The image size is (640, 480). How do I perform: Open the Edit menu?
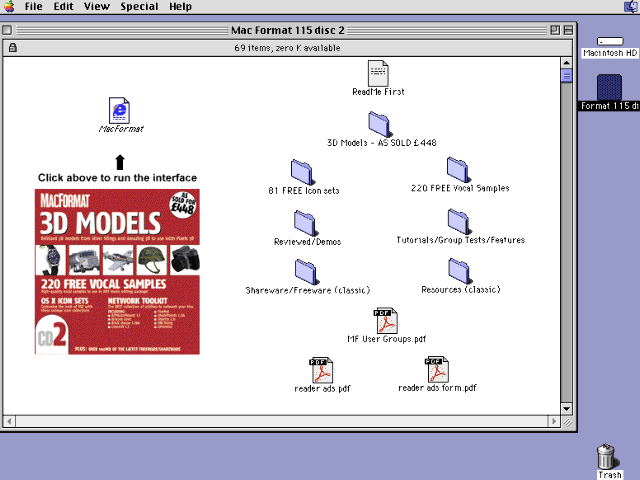click(x=64, y=7)
